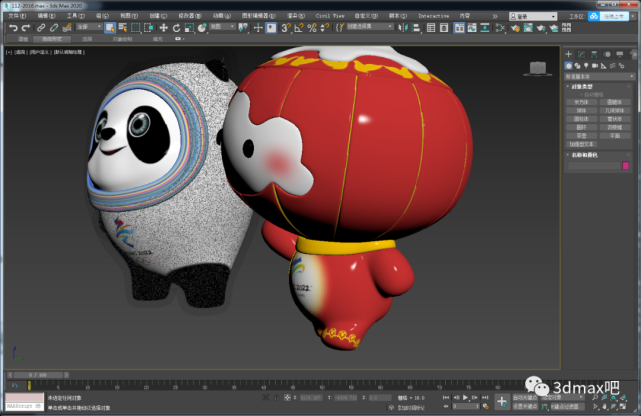Viewport: 641px width, 416px height.
Task: Open the Interactive menu
Action: coord(433,16)
